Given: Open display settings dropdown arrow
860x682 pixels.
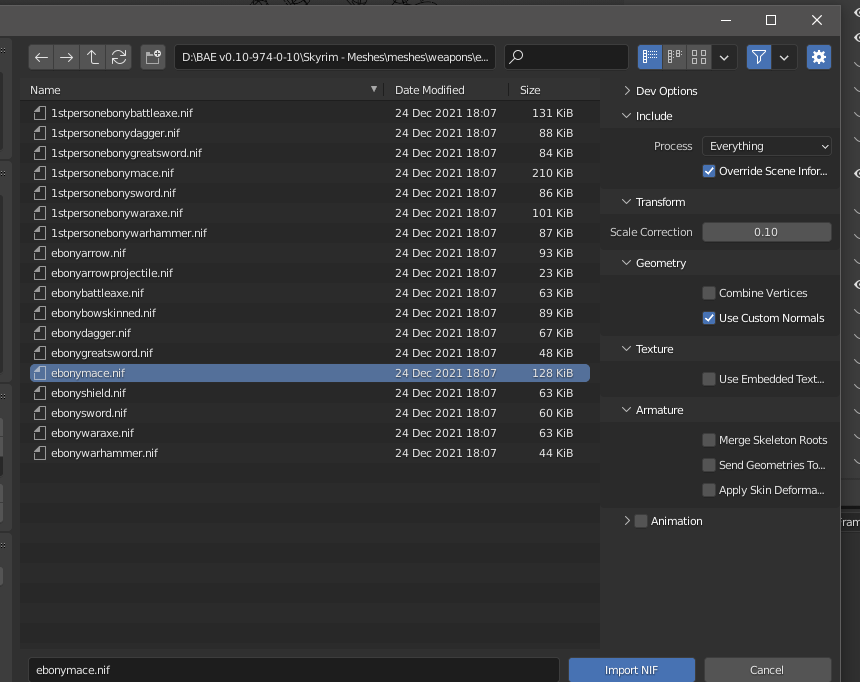Looking at the screenshot, I should pos(724,57).
